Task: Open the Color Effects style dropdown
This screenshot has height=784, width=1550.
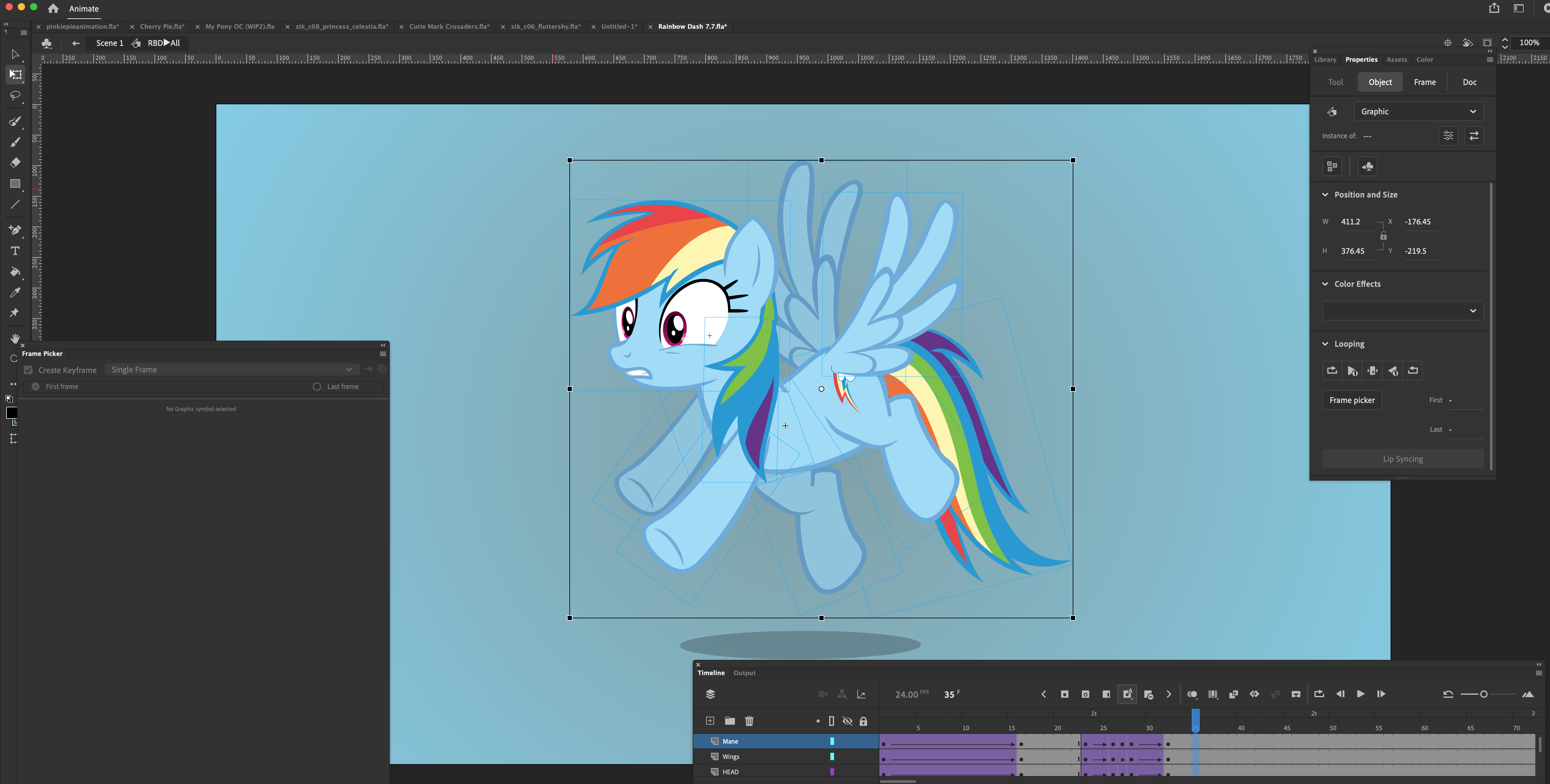Action: pyautogui.click(x=1402, y=311)
